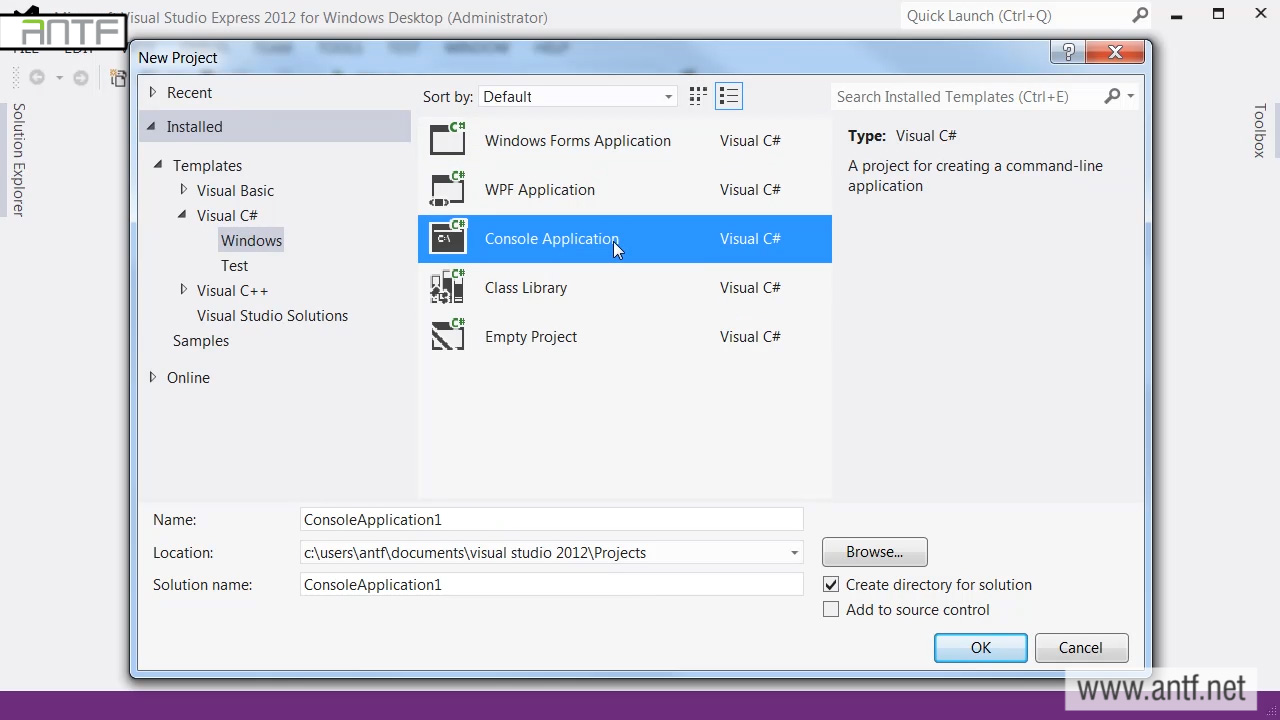This screenshot has height=720, width=1280.
Task: Open the Location path dropdown
Action: 794,553
